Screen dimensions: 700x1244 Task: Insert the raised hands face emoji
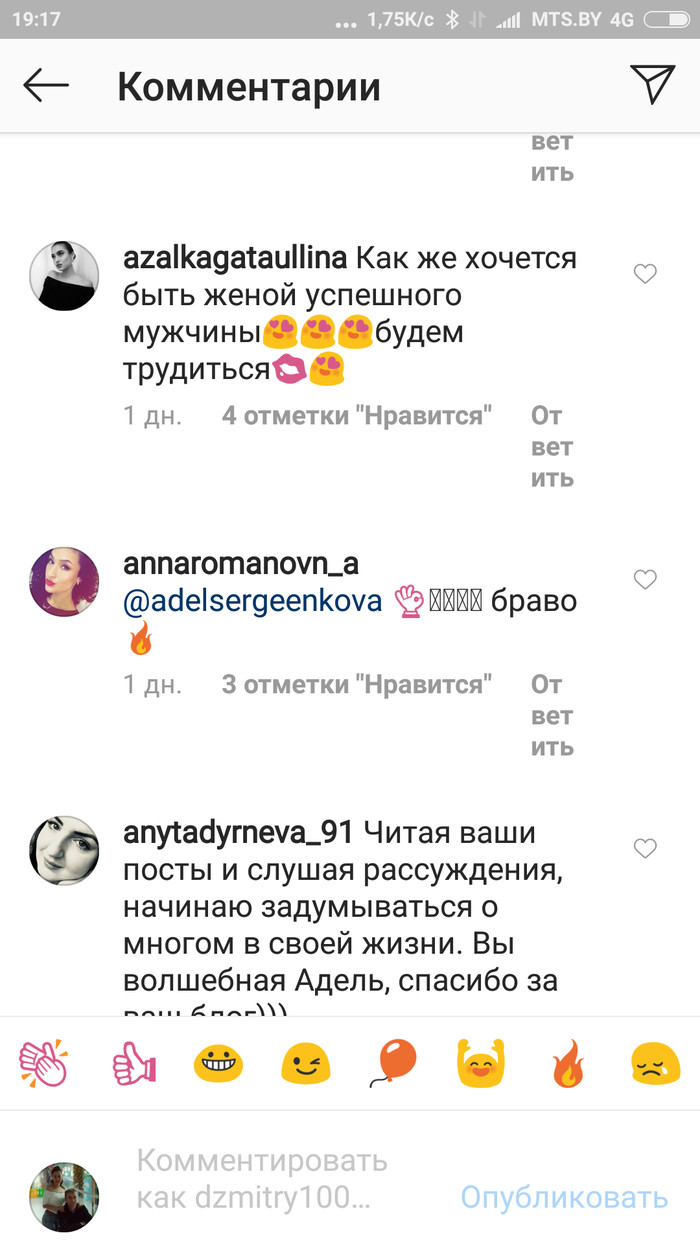(481, 1063)
